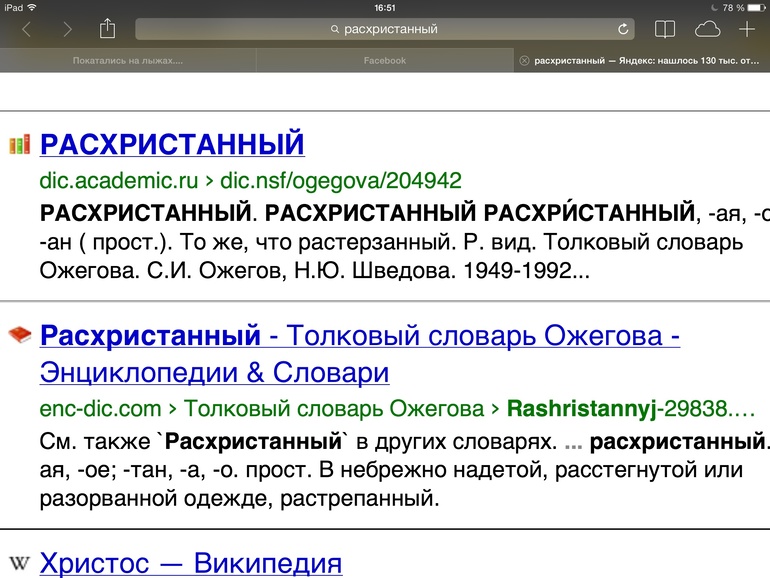Reload the page with refresh icon
The height and width of the screenshot is (578, 770).
pyautogui.click(x=623, y=29)
